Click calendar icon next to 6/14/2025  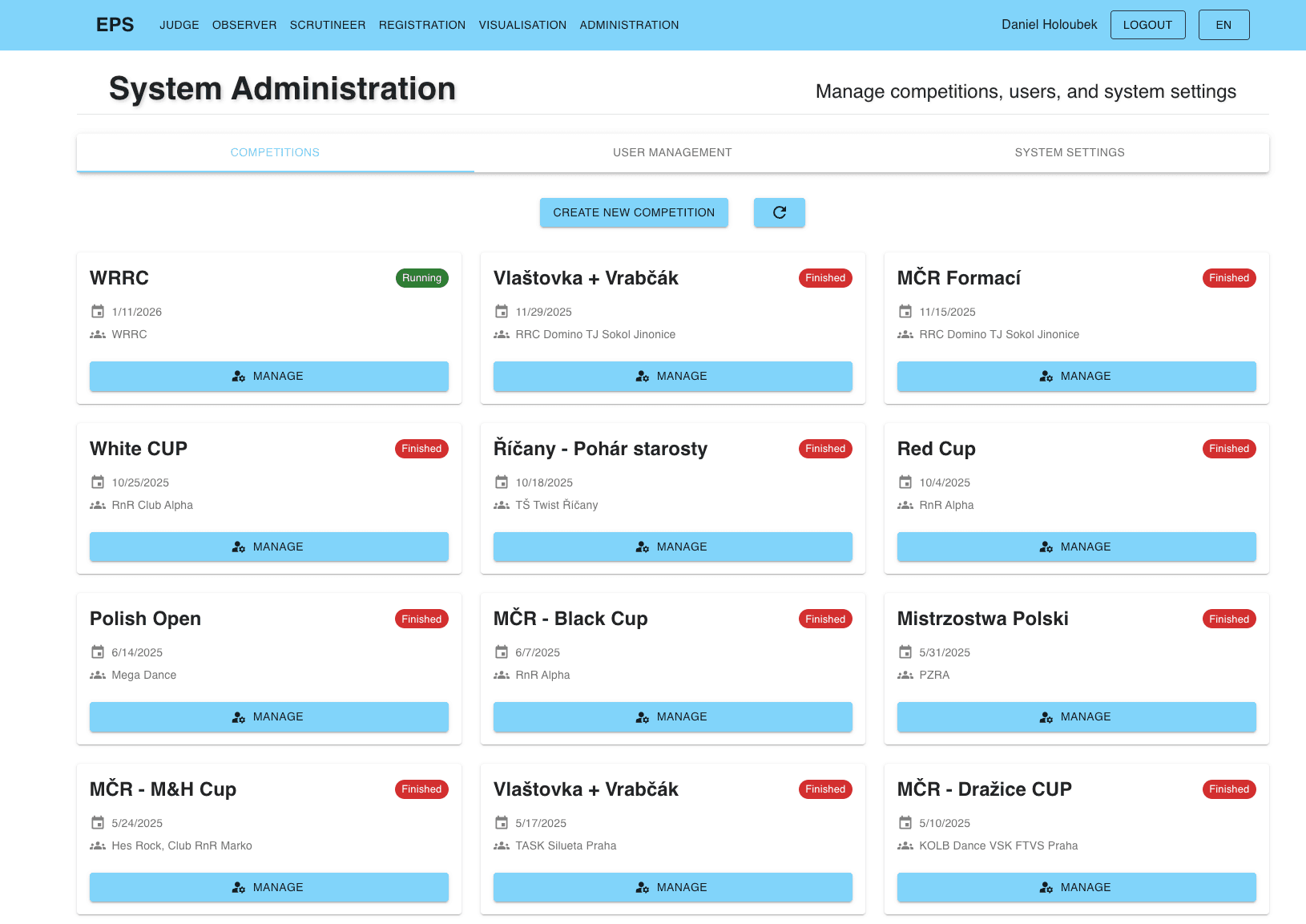[98, 652]
